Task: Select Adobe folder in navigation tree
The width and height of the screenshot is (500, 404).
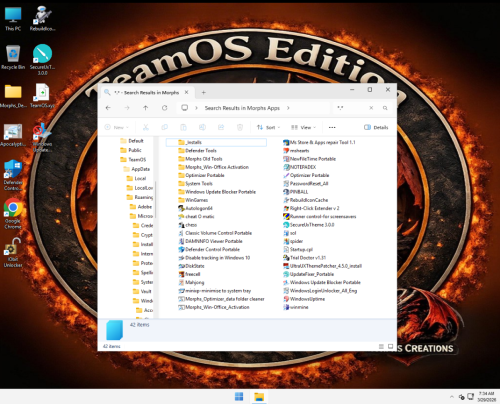Action: click(141, 207)
